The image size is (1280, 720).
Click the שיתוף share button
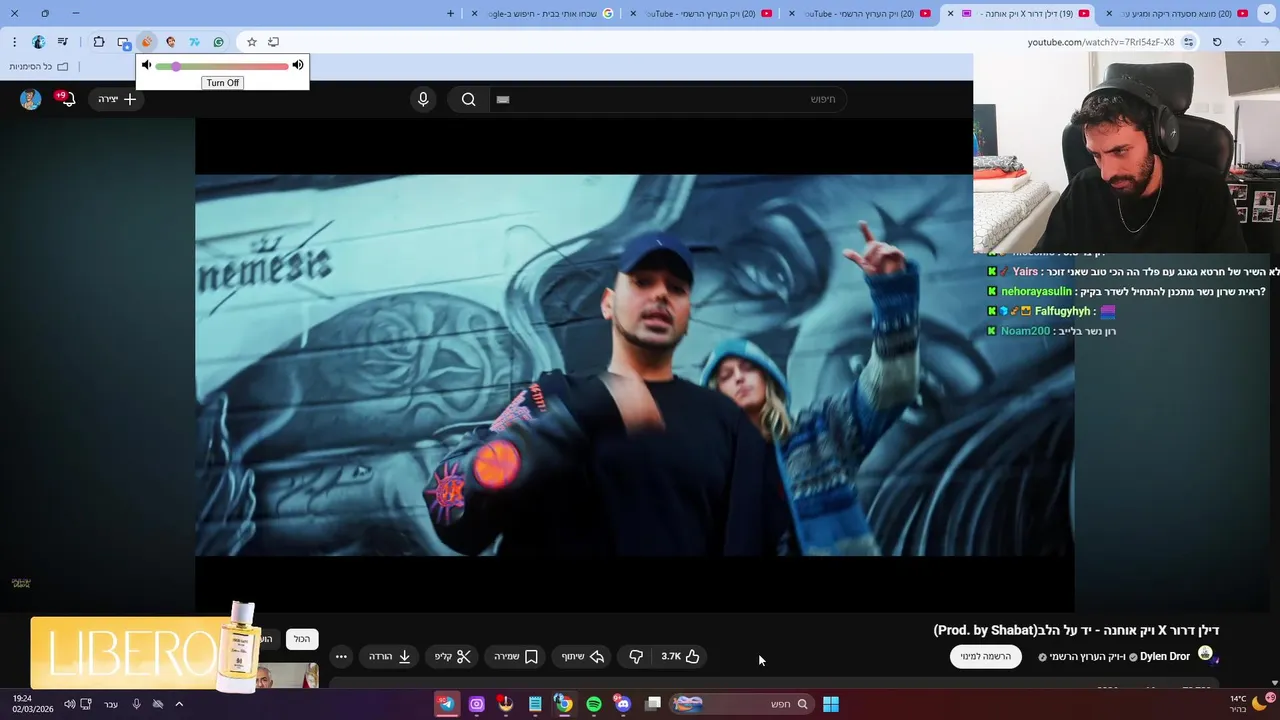[582, 657]
